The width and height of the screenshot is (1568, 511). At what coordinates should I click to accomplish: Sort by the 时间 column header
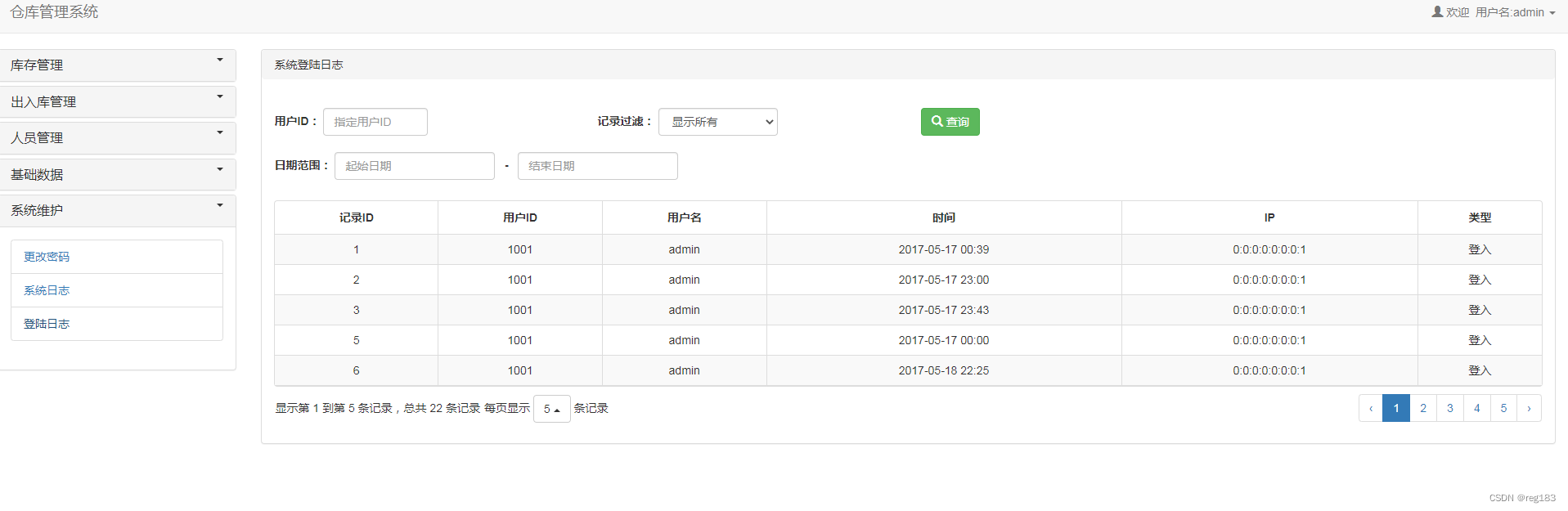[944, 217]
